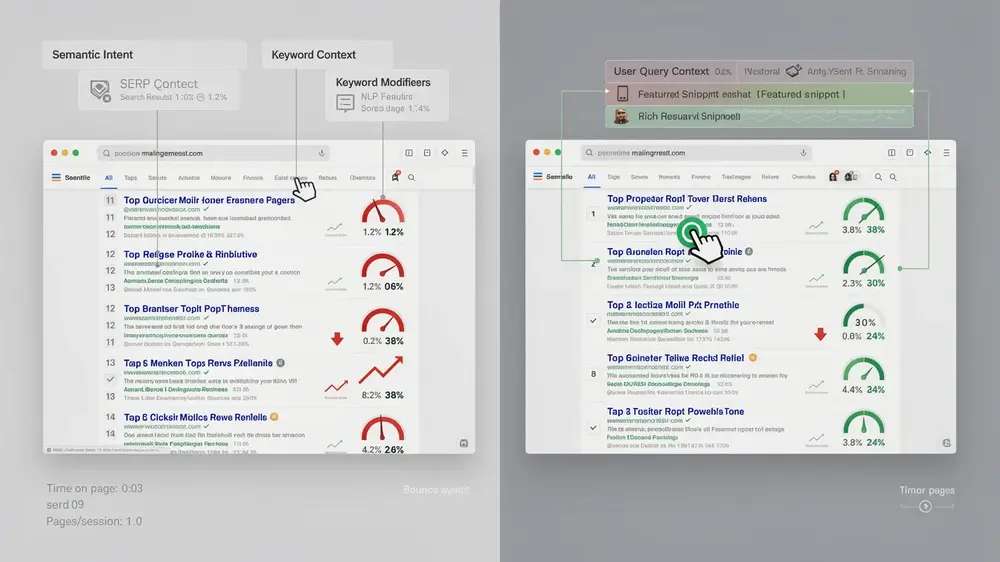The height and width of the screenshot is (562, 1000).
Task: Click 'Pages/session: 1.0' text
Action: point(94,522)
